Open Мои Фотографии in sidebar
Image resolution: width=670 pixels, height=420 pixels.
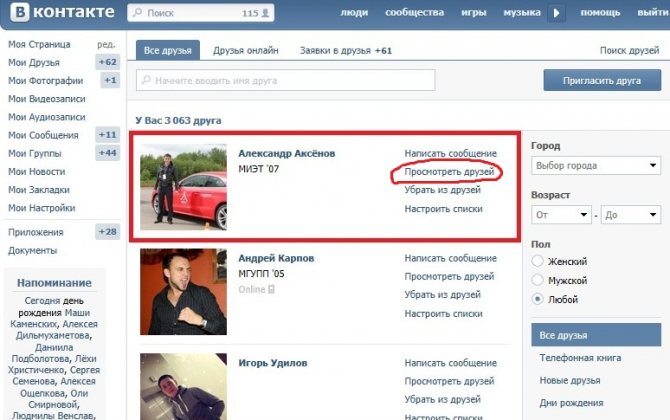pos(46,80)
